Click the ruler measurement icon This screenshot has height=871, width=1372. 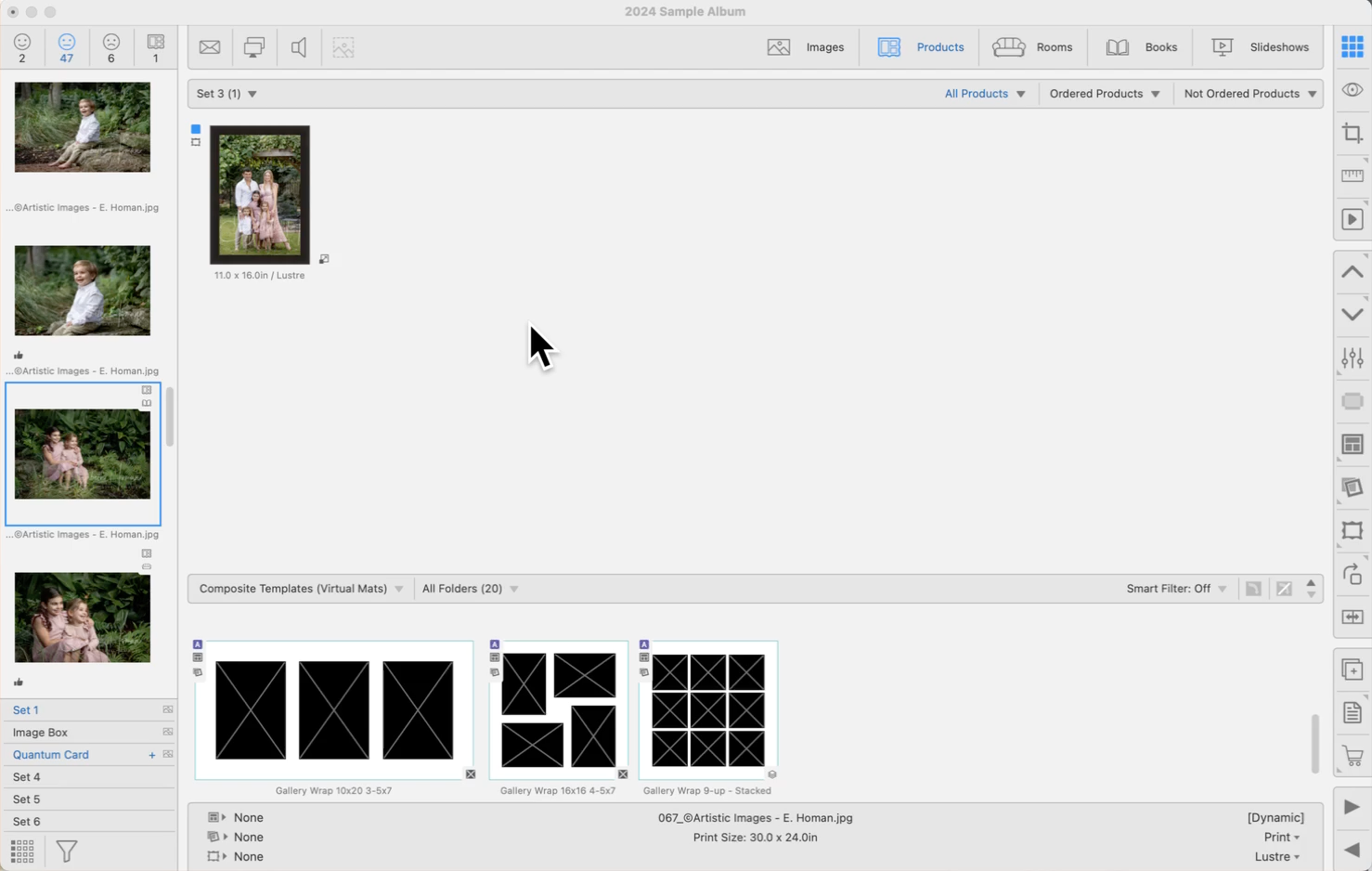1352,176
